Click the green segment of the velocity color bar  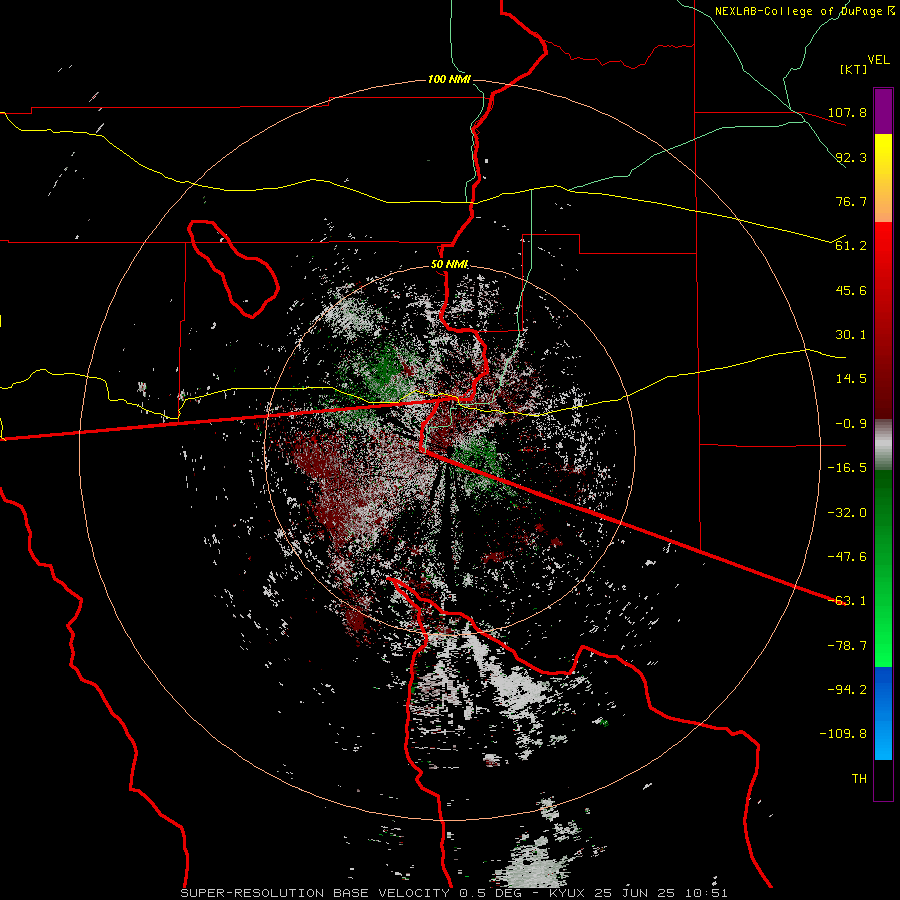click(x=883, y=568)
